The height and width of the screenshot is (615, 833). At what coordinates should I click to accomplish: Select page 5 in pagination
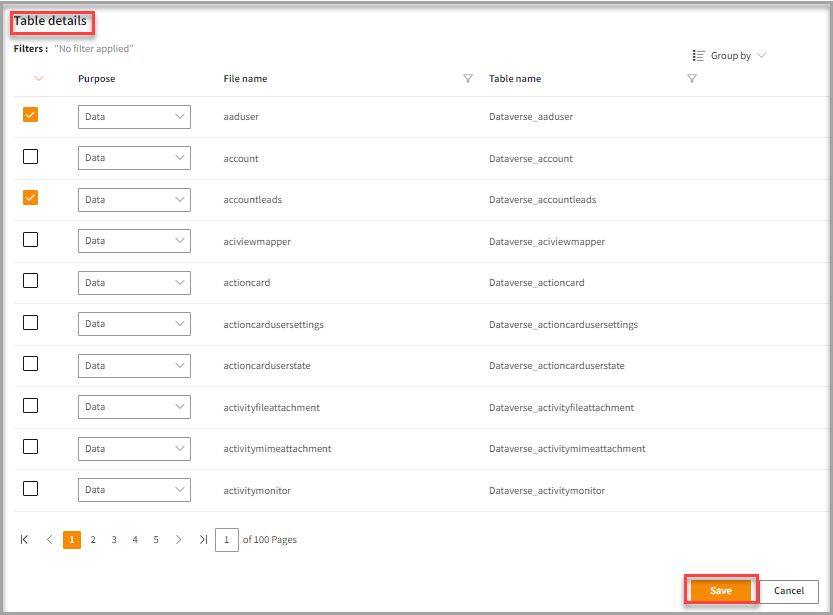(x=156, y=540)
